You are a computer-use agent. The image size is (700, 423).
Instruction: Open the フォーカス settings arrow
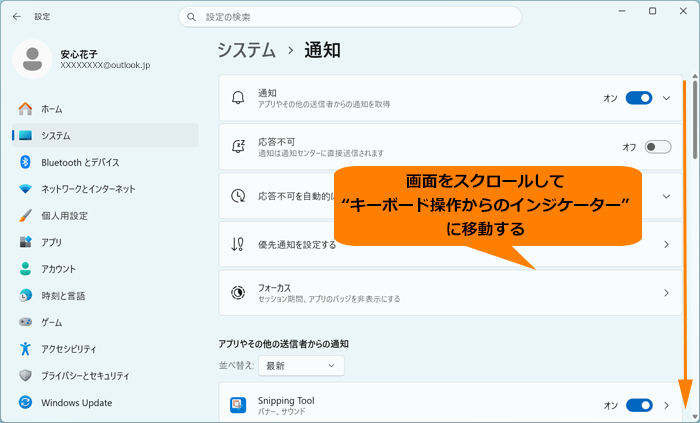coord(666,293)
